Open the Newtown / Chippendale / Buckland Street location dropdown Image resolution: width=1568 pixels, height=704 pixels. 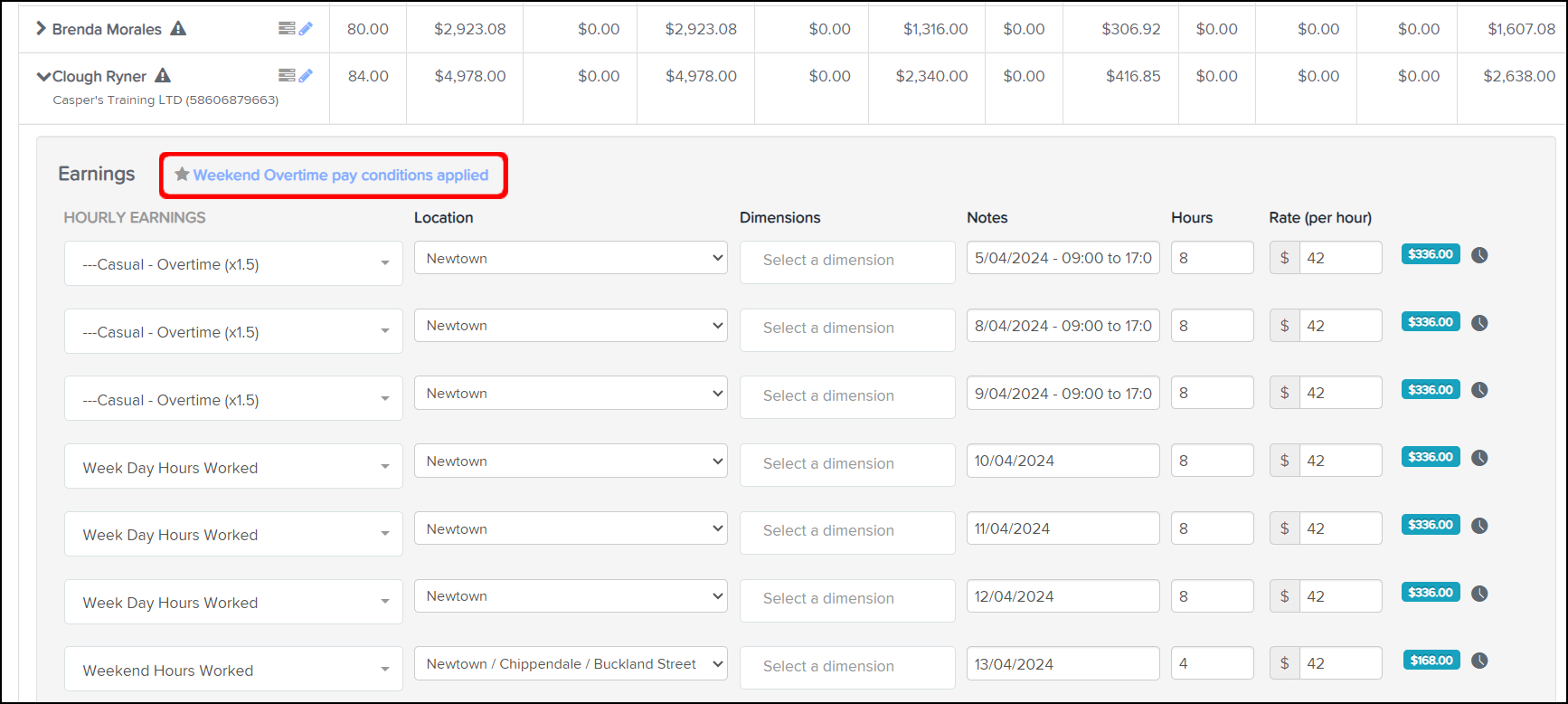pyautogui.click(x=571, y=664)
